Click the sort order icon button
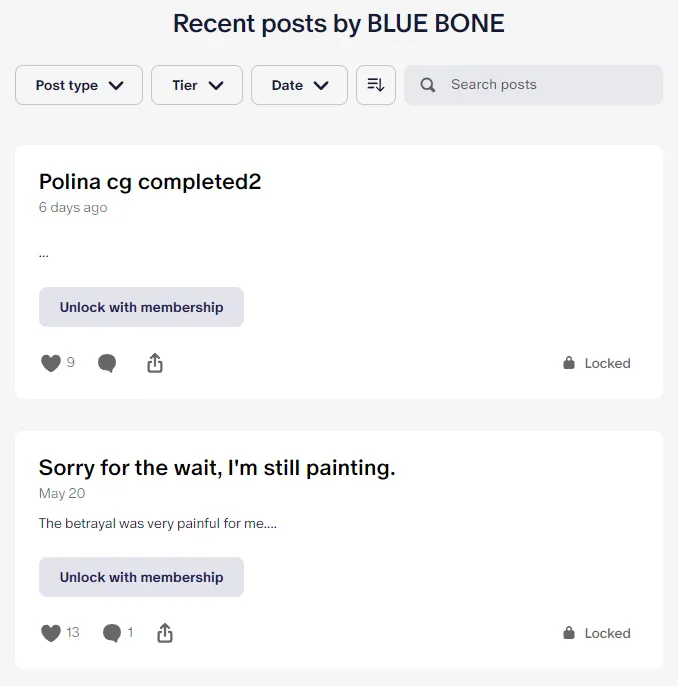This screenshot has height=686, width=678. pos(376,85)
